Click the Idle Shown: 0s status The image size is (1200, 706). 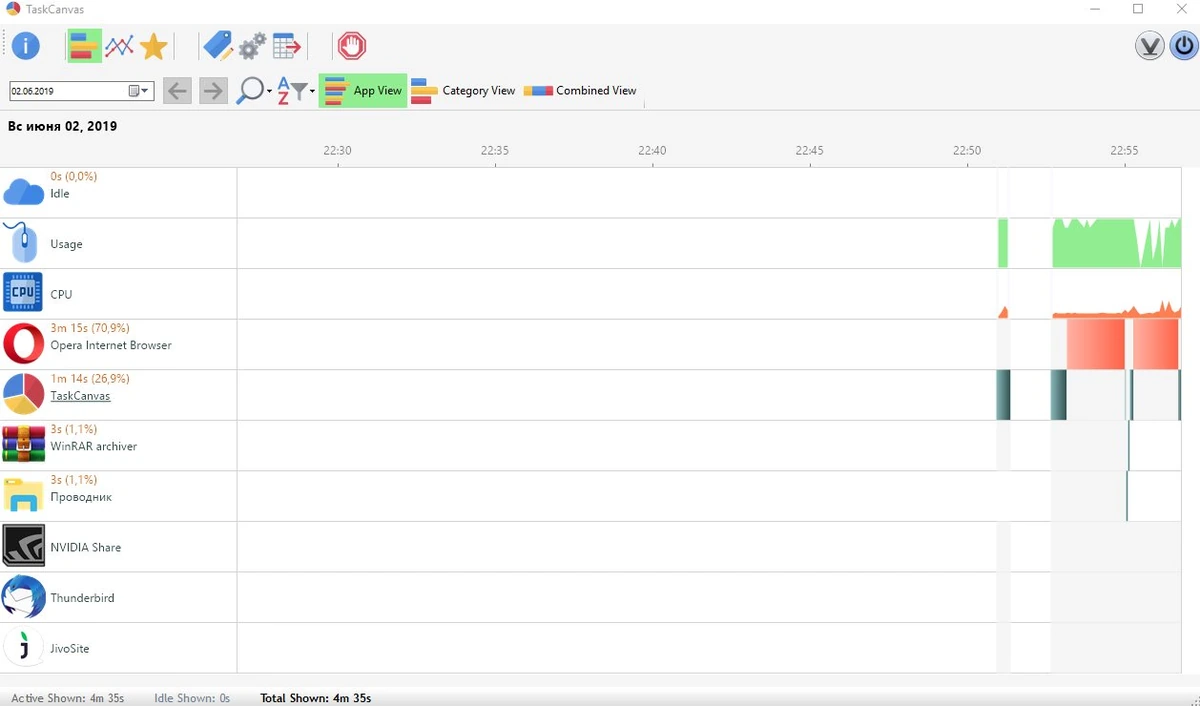192,698
